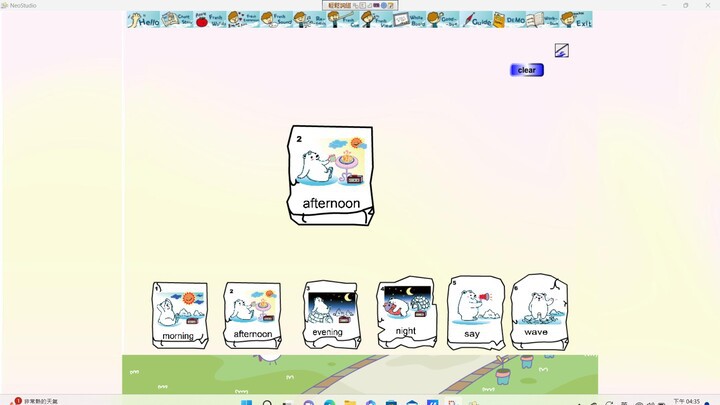Screen dimensions: 720x405
Task: Pick the night flashcard
Action: pos(405,313)
